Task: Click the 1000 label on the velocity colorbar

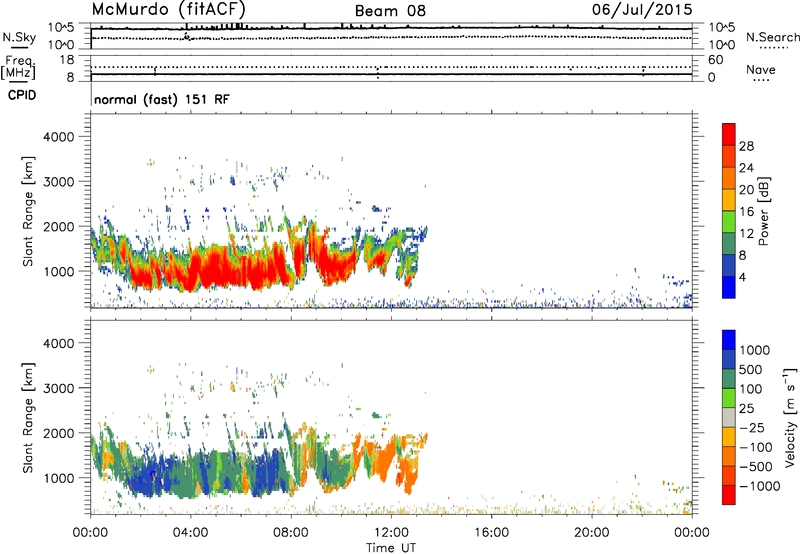Action: 755,350
